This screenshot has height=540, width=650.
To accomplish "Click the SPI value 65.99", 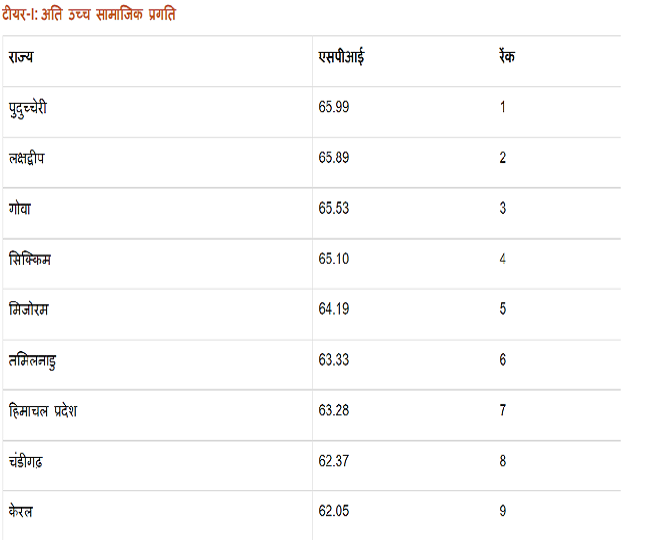I will click(334, 108).
